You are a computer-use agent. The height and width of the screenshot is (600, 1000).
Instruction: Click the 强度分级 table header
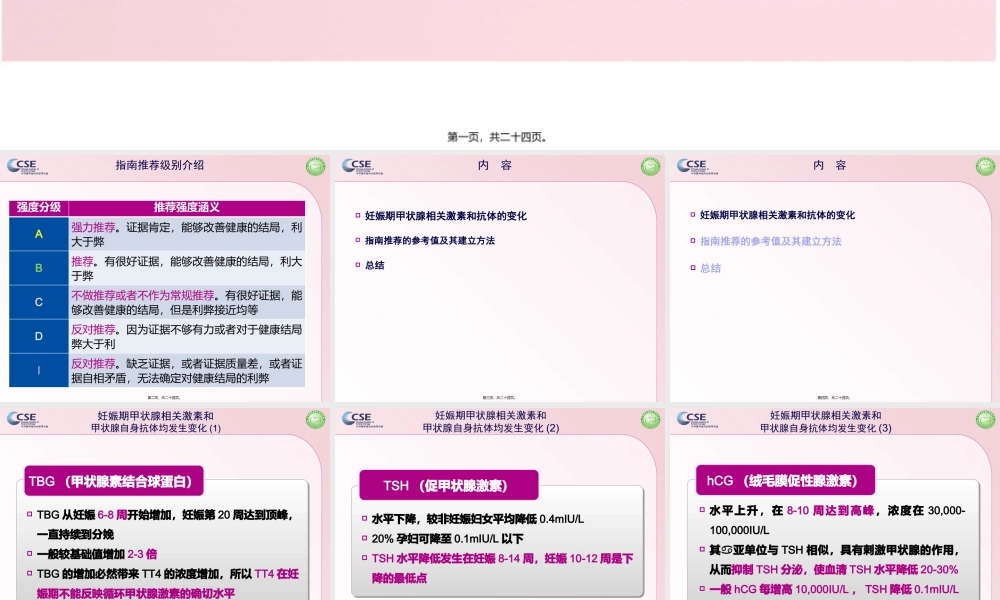[x=37, y=206]
